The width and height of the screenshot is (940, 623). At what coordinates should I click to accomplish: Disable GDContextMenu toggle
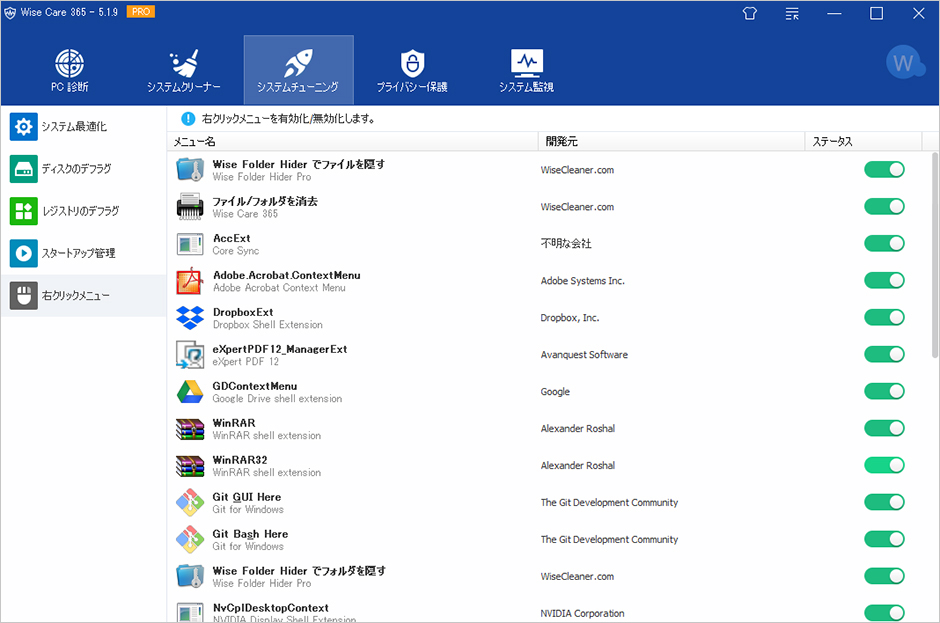(884, 392)
